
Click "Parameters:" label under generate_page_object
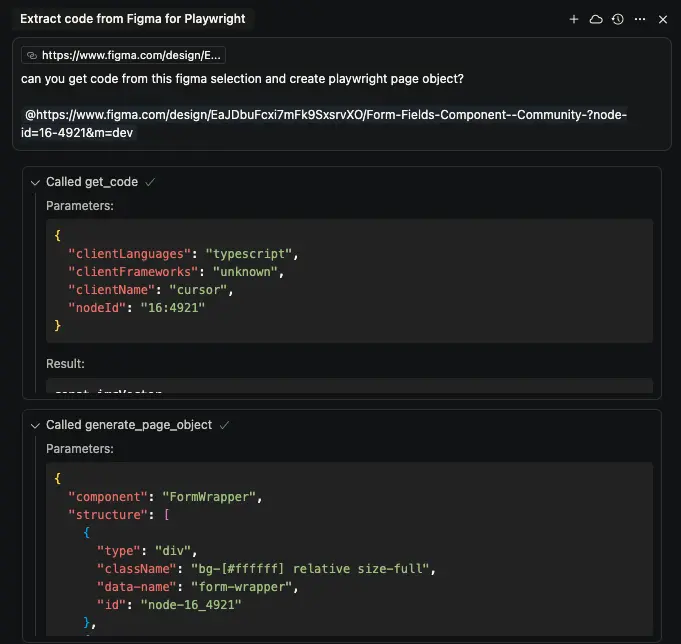(x=80, y=449)
